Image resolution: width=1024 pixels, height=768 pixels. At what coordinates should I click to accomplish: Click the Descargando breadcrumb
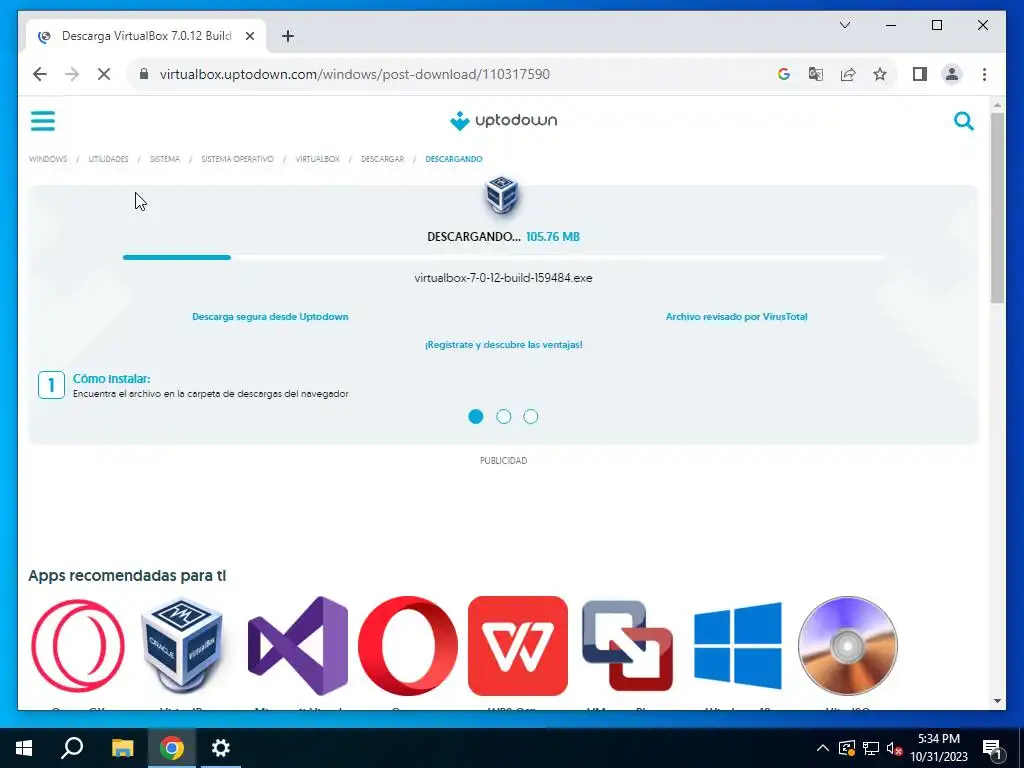point(454,159)
